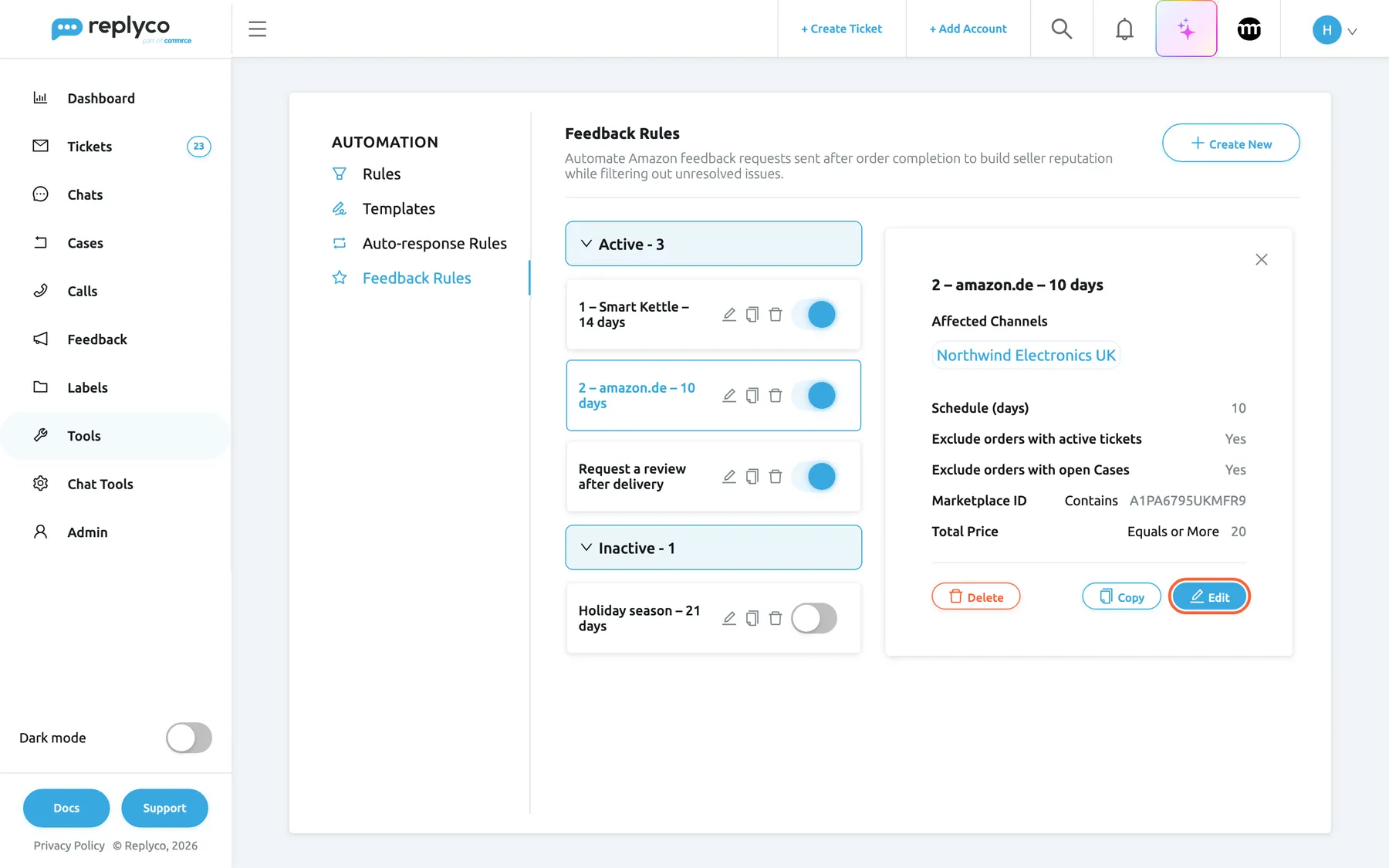
Task: Copy the Smart Kettle 14 days rule
Action: click(x=752, y=314)
